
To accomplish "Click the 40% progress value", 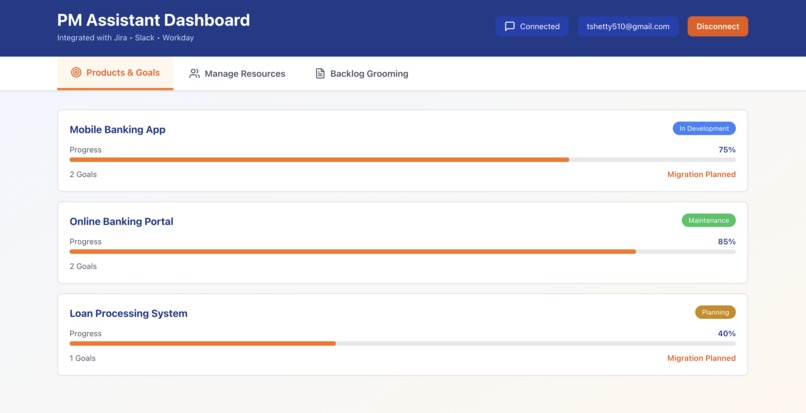I will [727, 333].
